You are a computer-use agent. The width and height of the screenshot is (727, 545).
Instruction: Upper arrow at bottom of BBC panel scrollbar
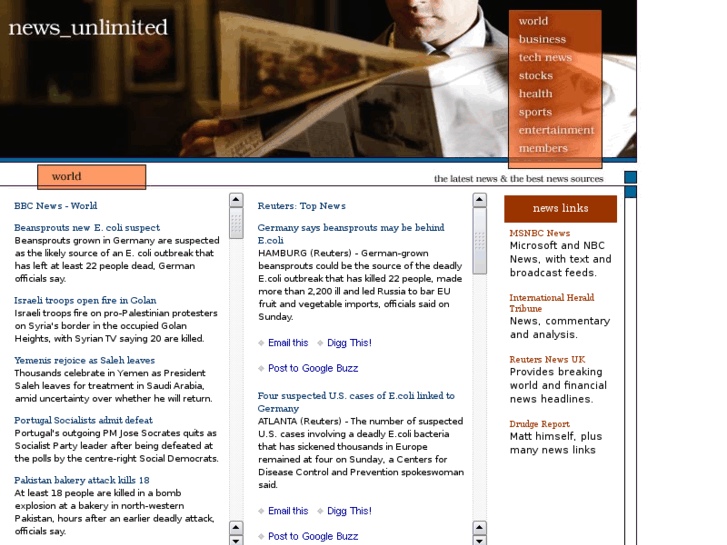pos(236,527)
